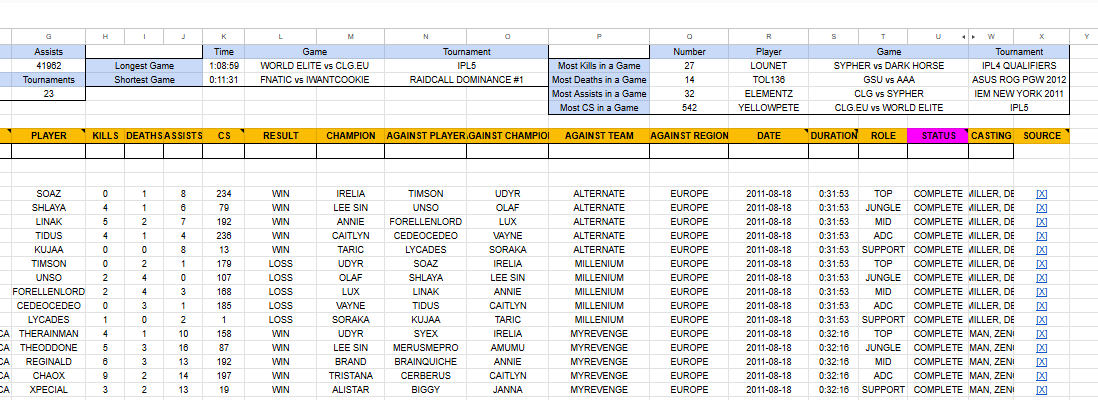The height and width of the screenshot is (400, 1098).
Task: Click the Most CS in a Game cell
Action: click(599, 108)
